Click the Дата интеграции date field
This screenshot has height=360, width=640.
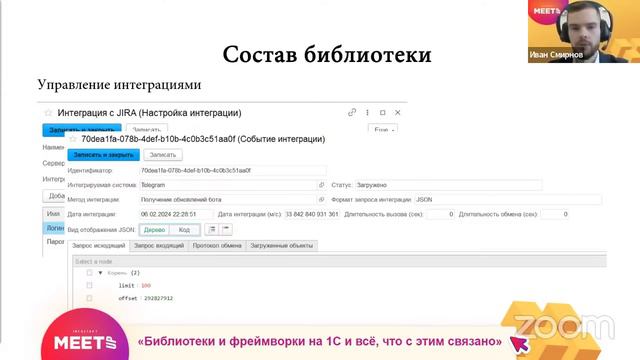click(x=176, y=214)
